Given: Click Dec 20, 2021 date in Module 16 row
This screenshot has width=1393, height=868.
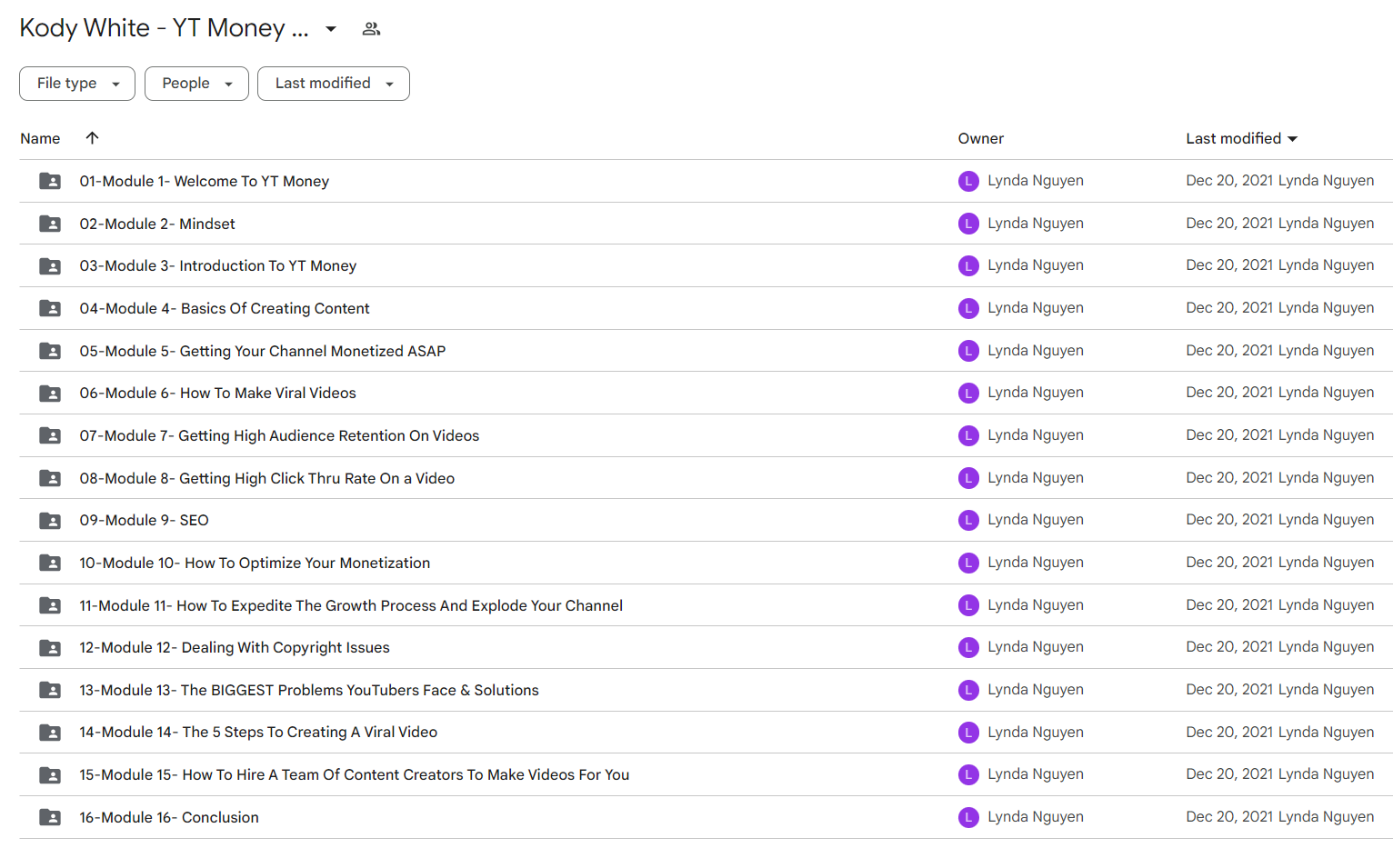Looking at the screenshot, I should [x=1229, y=817].
